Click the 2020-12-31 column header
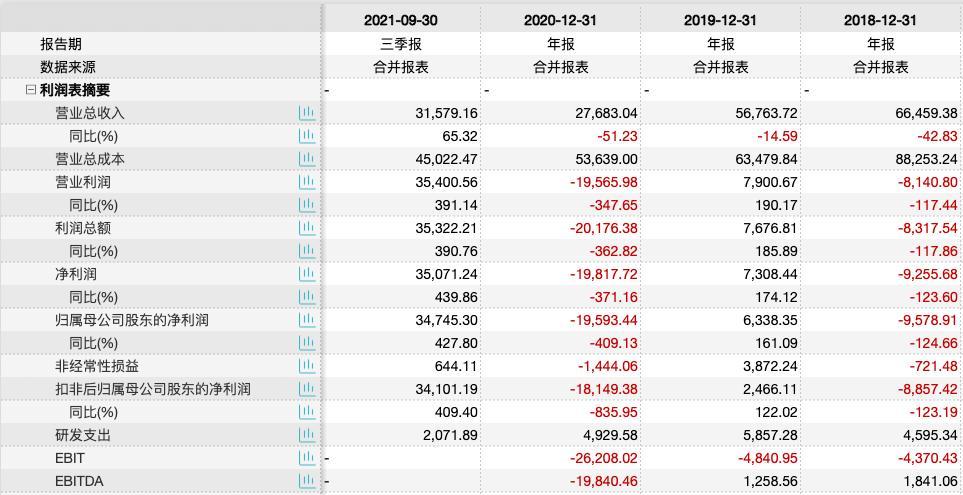Screen dimensions: 963x495 coord(561,20)
